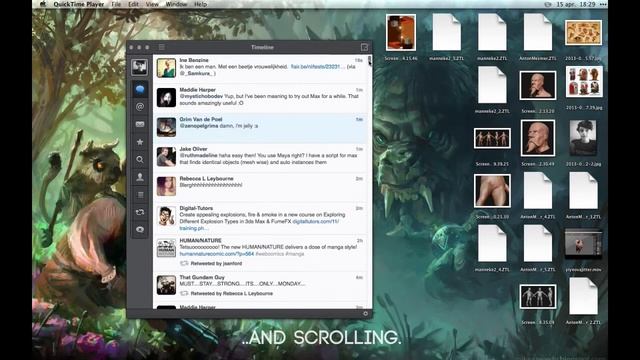The width and height of the screenshot is (640, 360).
Task: Select the 2013-0...5.57.jpg desktop image
Action: [583, 33]
